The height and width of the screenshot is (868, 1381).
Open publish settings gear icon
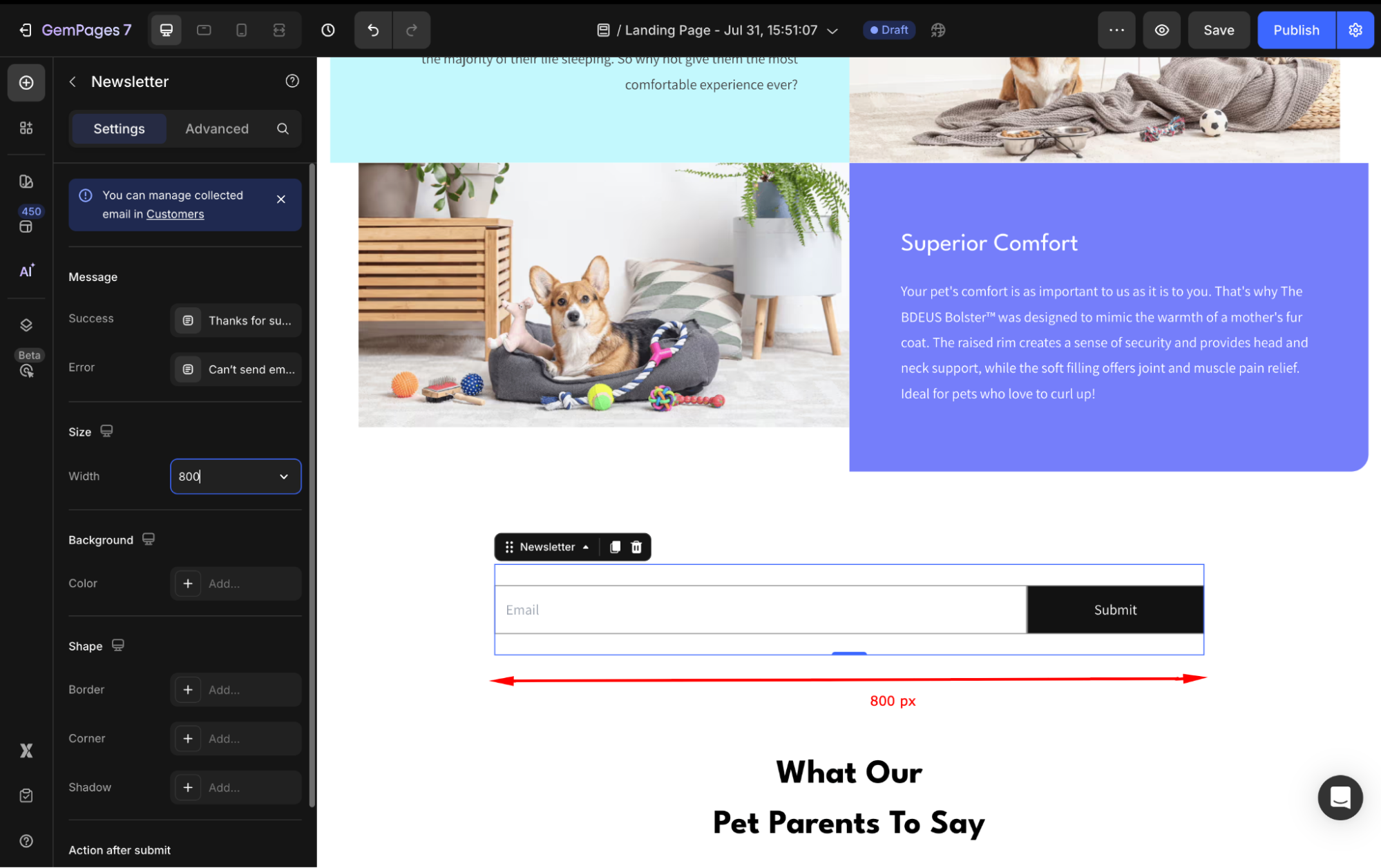(1355, 30)
